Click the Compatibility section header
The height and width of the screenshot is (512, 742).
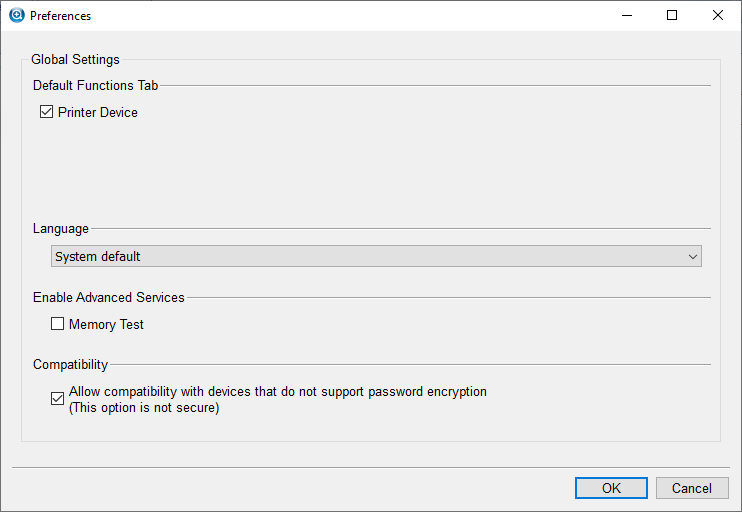[70, 365]
